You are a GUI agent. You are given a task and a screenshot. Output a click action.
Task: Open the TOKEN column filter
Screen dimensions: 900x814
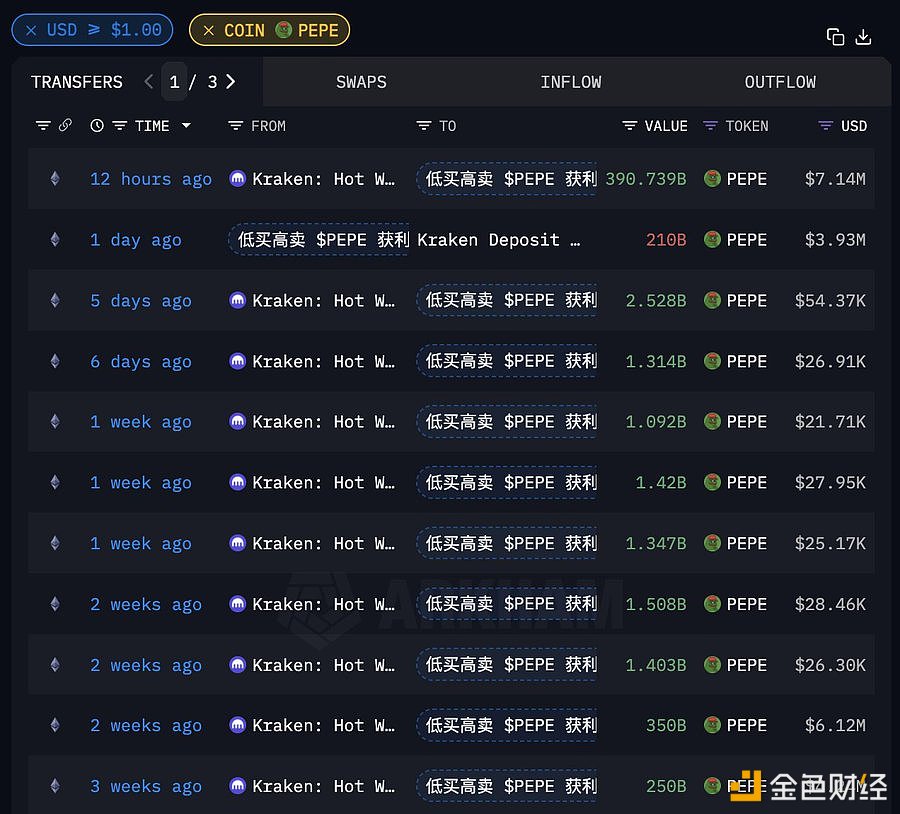click(x=710, y=126)
